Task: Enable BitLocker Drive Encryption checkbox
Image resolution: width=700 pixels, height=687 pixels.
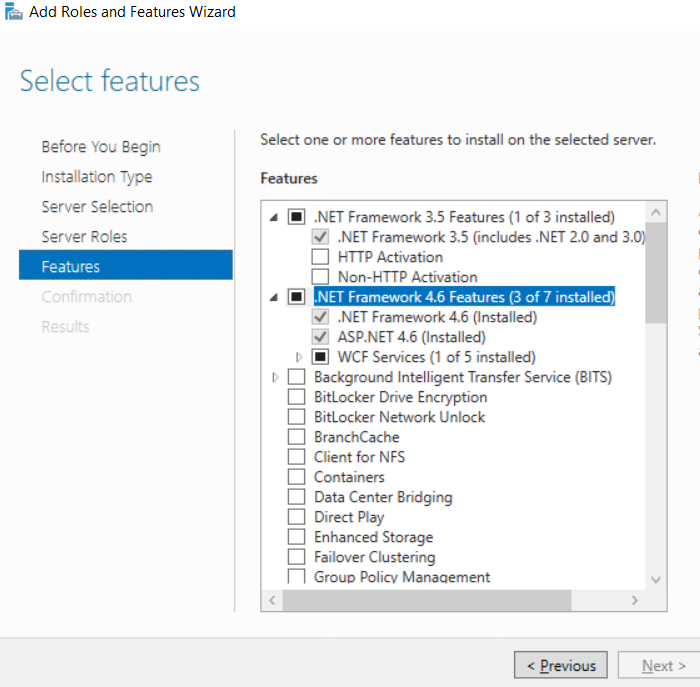Action: pos(296,397)
